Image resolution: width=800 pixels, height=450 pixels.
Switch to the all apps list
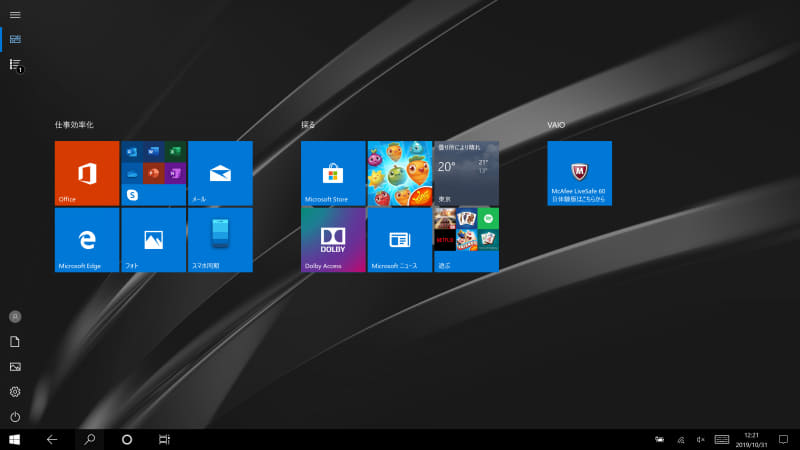[15, 65]
